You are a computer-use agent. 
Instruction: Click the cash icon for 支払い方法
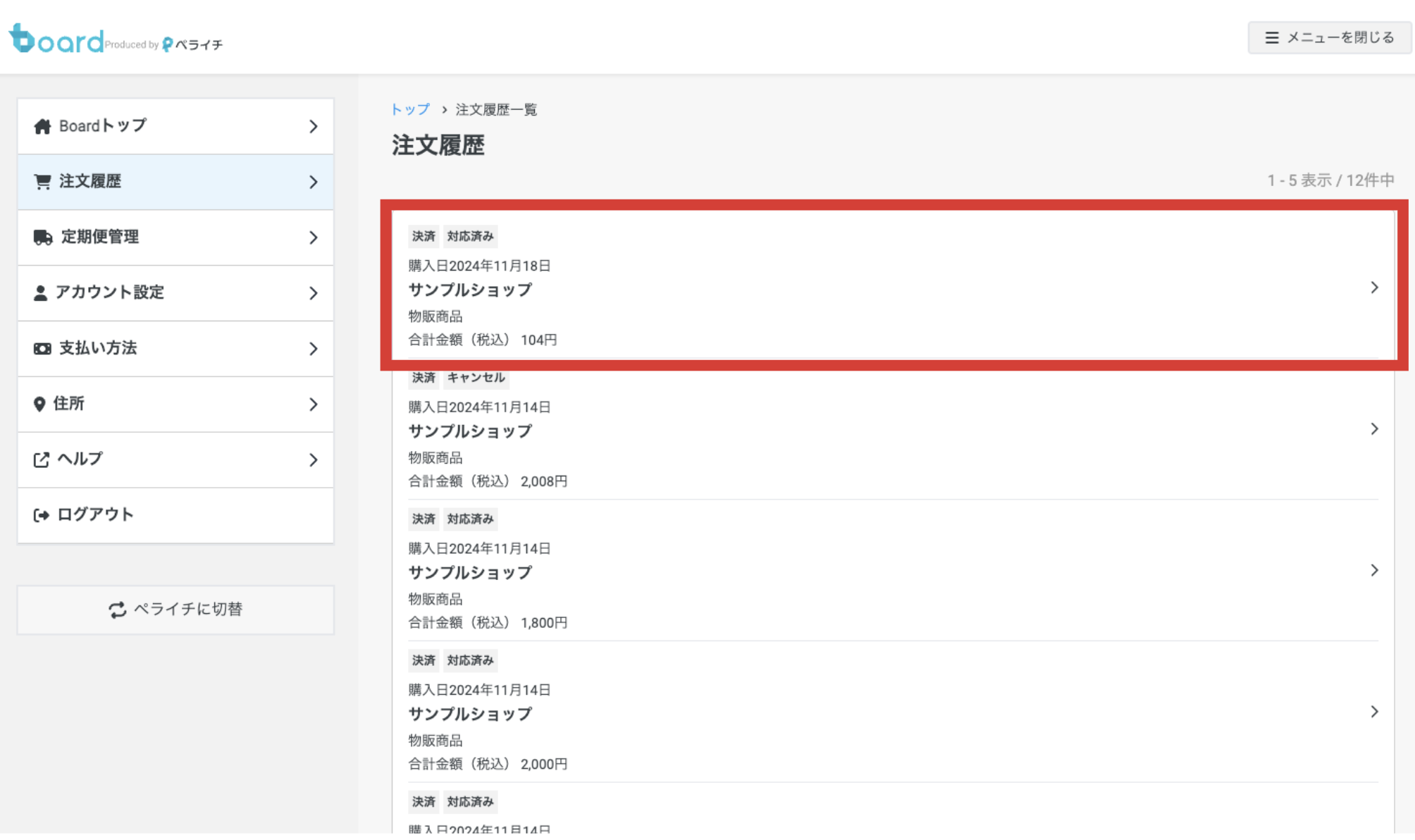click(42, 349)
